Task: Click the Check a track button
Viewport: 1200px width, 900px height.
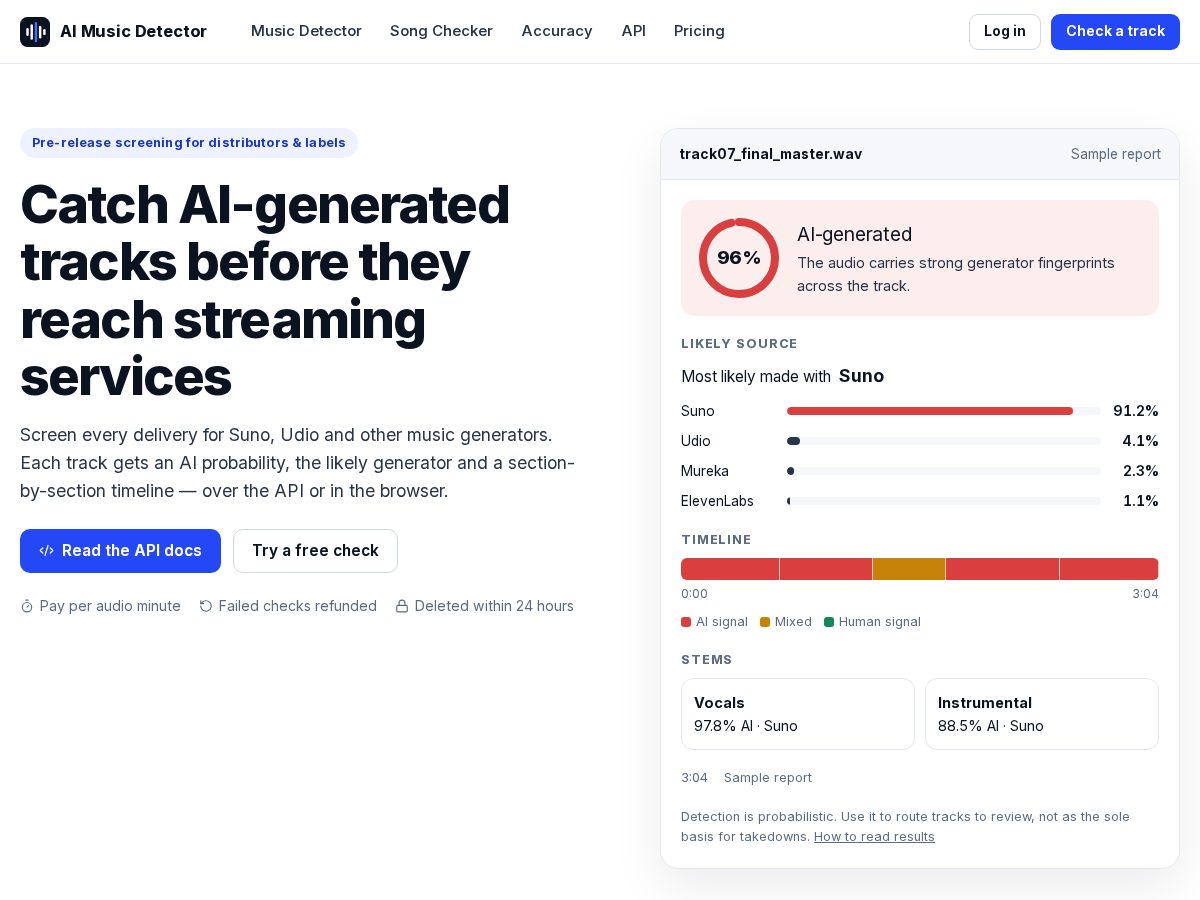Action: (x=1115, y=32)
